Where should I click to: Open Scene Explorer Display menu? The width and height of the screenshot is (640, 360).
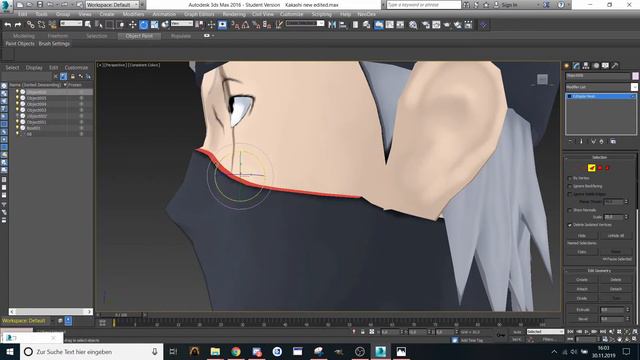coord(34,67)
